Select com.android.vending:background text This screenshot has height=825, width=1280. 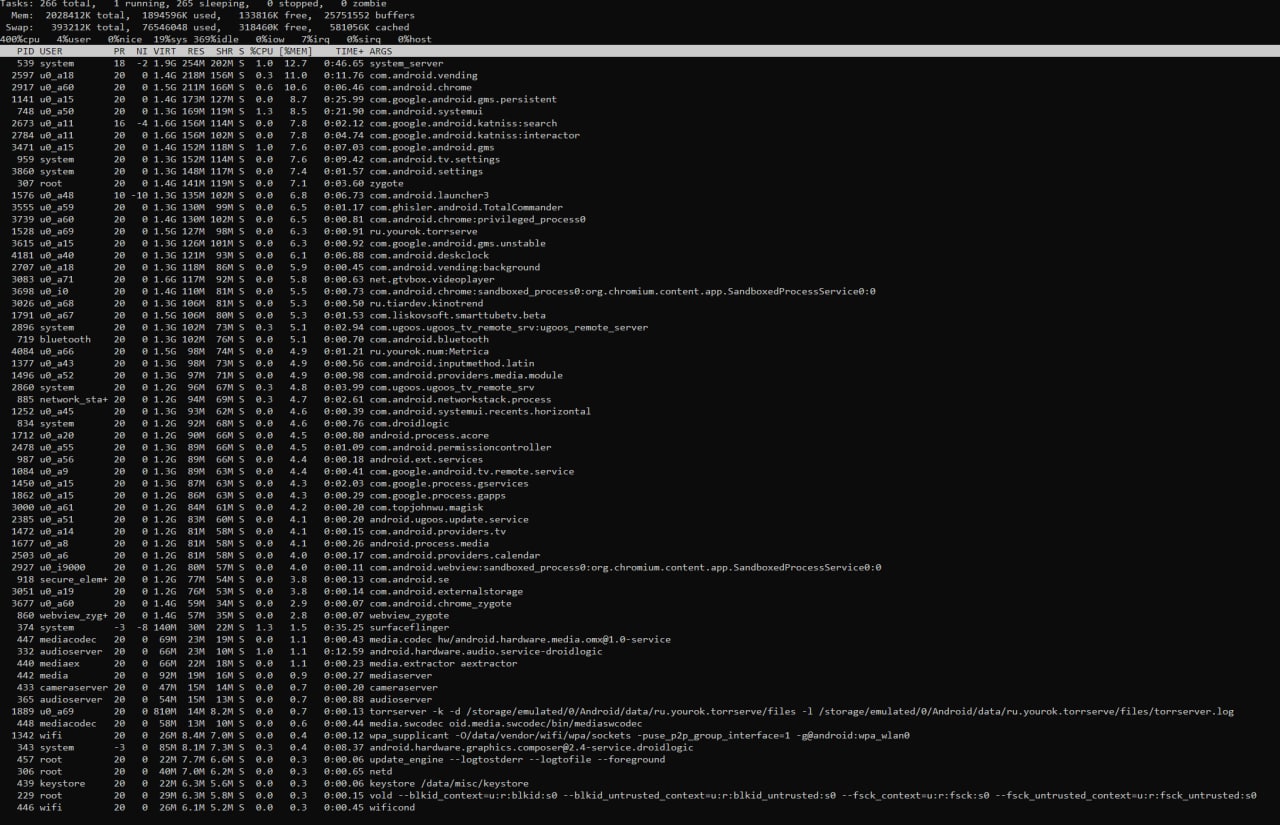pyautogui.click(x=455, y=267)
